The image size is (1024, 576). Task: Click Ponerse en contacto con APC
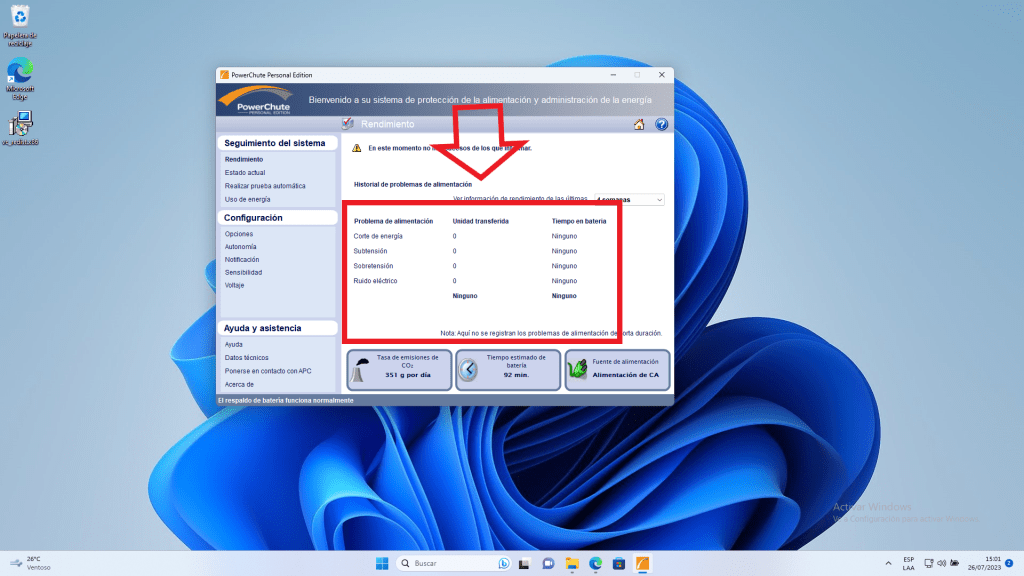point(268,371)
